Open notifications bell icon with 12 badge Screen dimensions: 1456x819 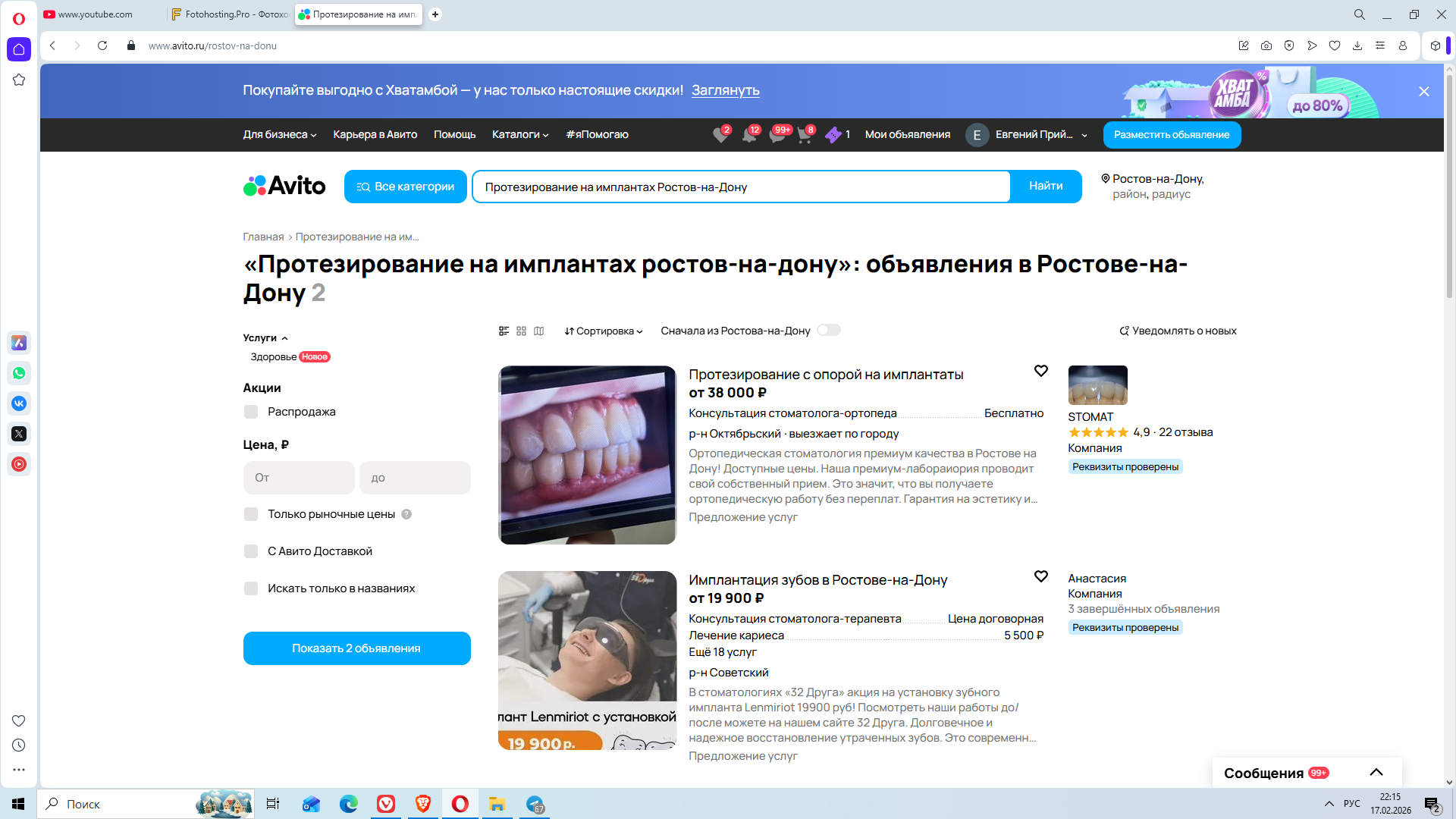(x=748, y=135)
